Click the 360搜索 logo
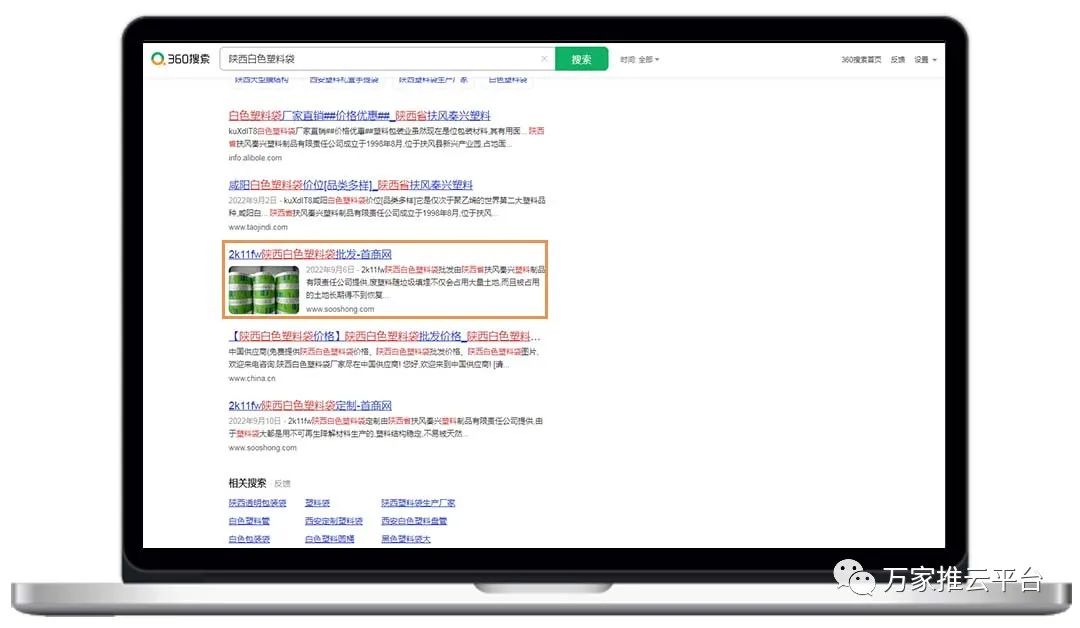The height and width of the screenshot is (628, 1080). point(181,59)
